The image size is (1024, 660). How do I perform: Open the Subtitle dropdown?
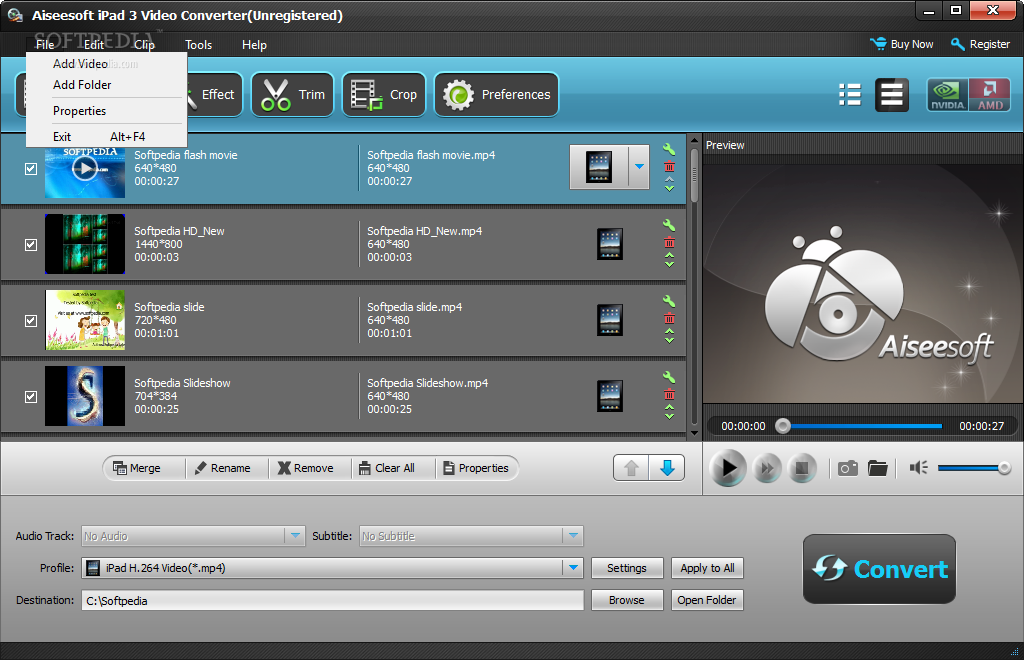click(x=573, y=536)
